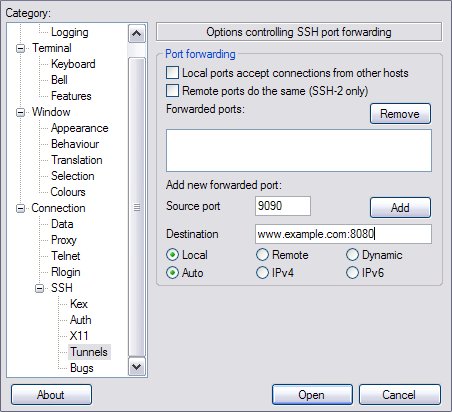
Task: Select the Remote forwarding radio button
Action: pos(262,255)
